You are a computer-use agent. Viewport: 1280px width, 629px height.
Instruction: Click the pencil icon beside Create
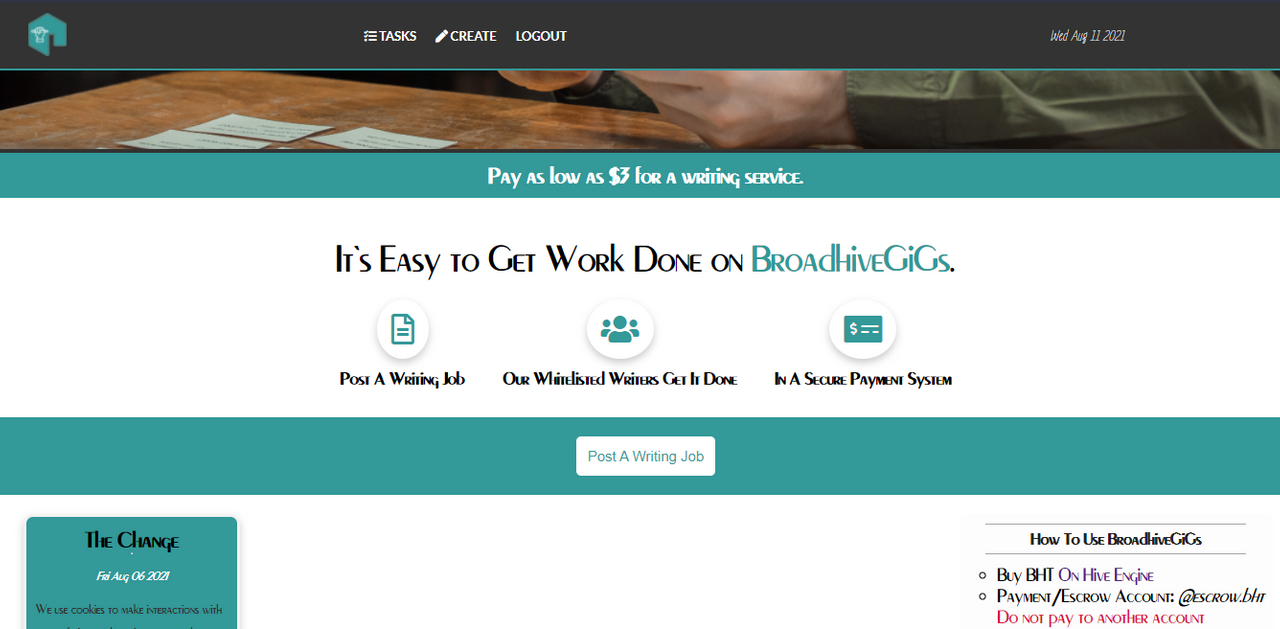(441, 36)
